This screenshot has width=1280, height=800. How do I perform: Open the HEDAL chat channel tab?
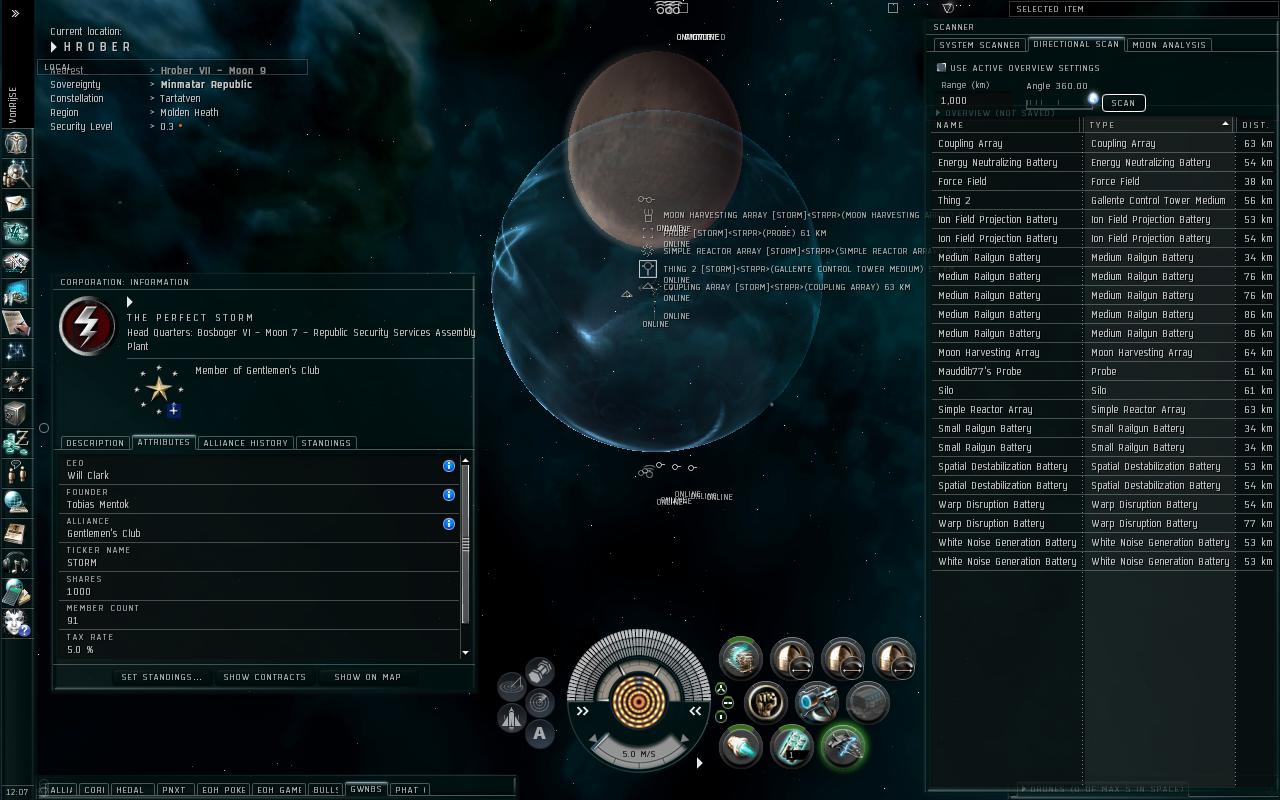[x=131, y=790]
